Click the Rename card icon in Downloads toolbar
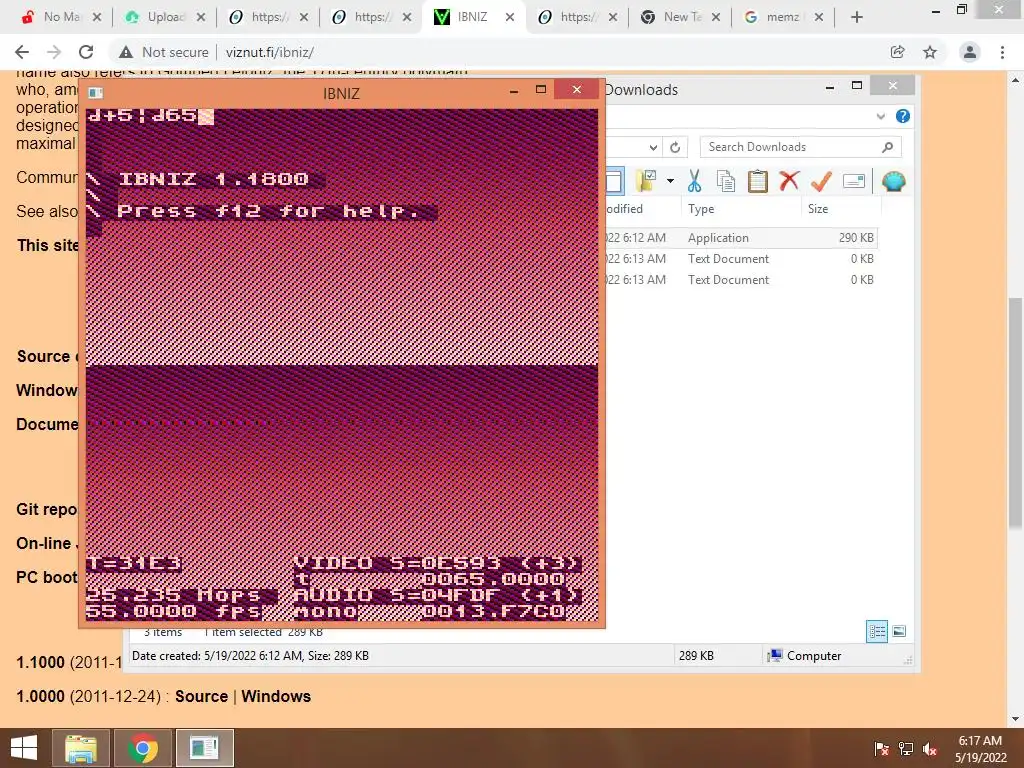Screen dimensions: 1024x768 [854, 181]
